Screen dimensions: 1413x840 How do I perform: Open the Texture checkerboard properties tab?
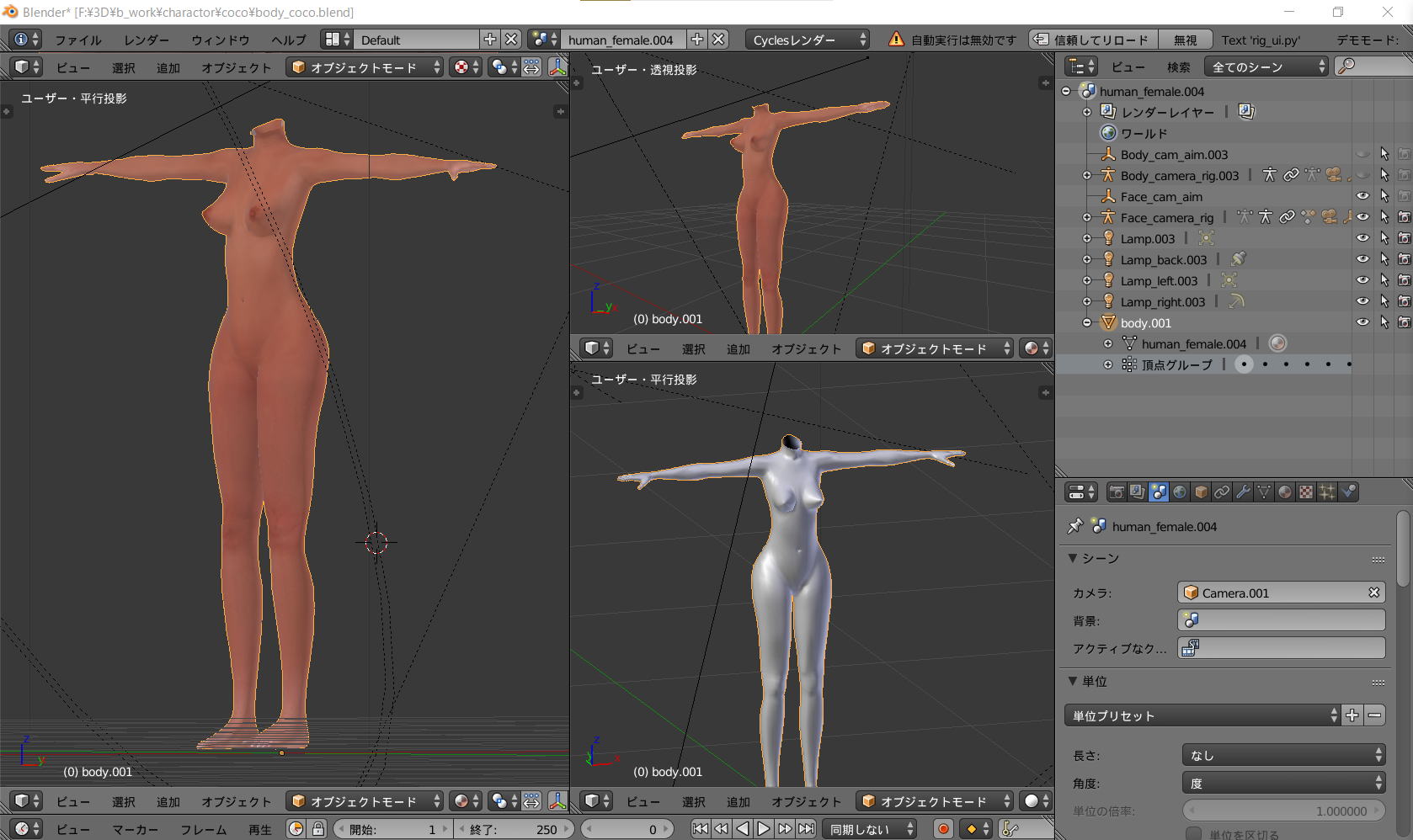(x=1306, y=492)
